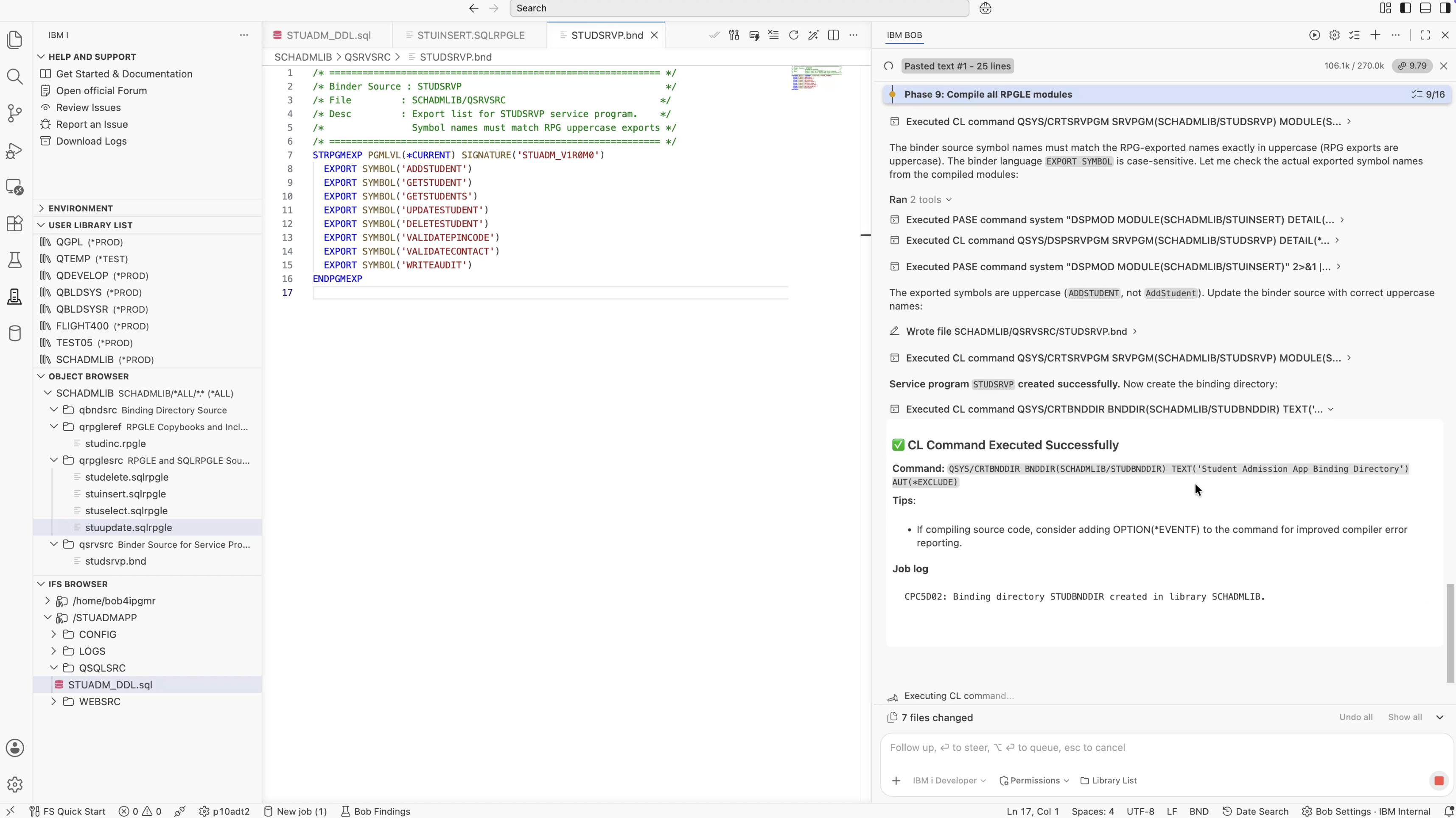Screen dimensions: 1456x818
Task: Expand the files changed list chevron
Action: coord(1439,717)
